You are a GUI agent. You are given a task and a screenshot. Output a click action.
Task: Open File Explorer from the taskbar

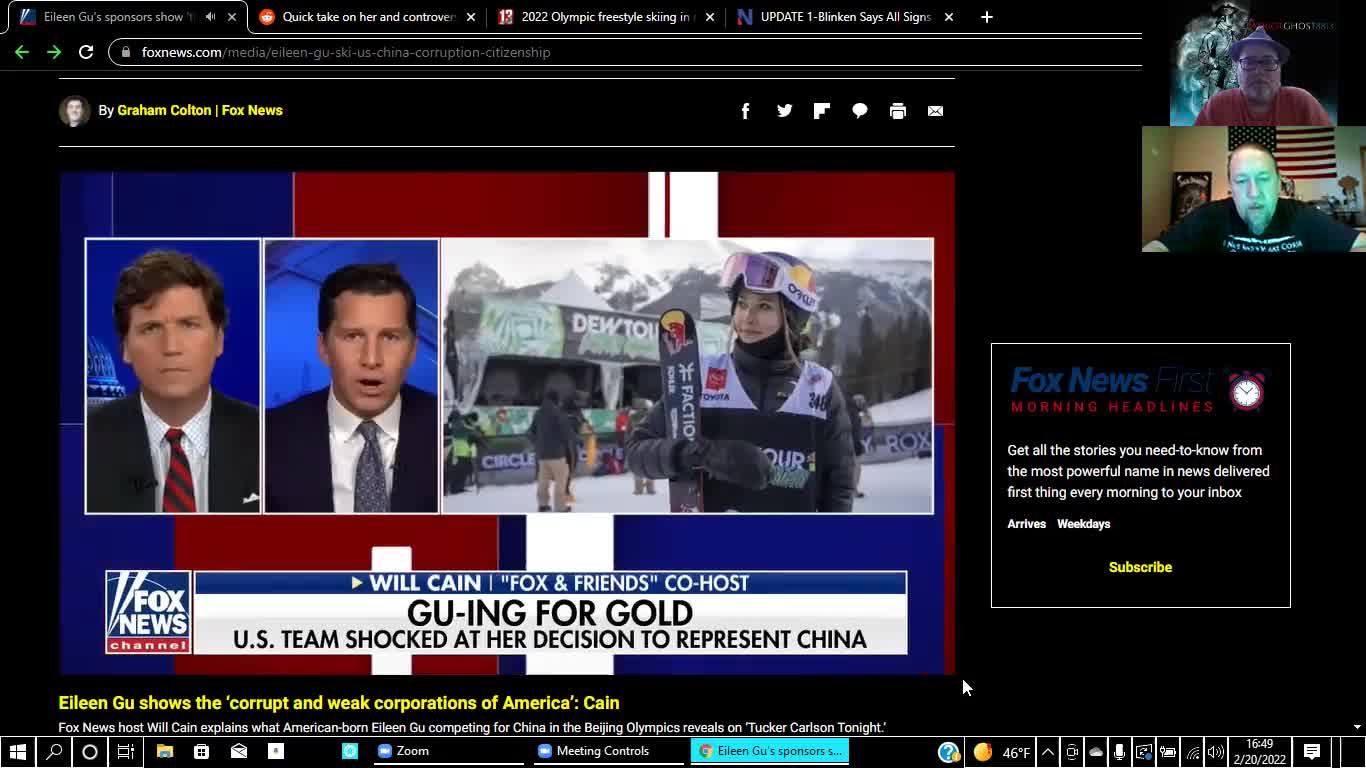pyautogui.click(x=165, y=751)
